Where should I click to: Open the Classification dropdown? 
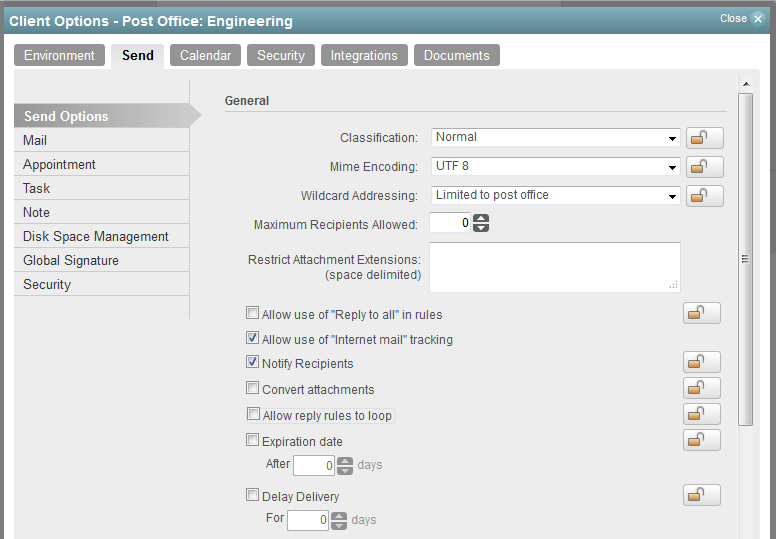coord(556,138)
